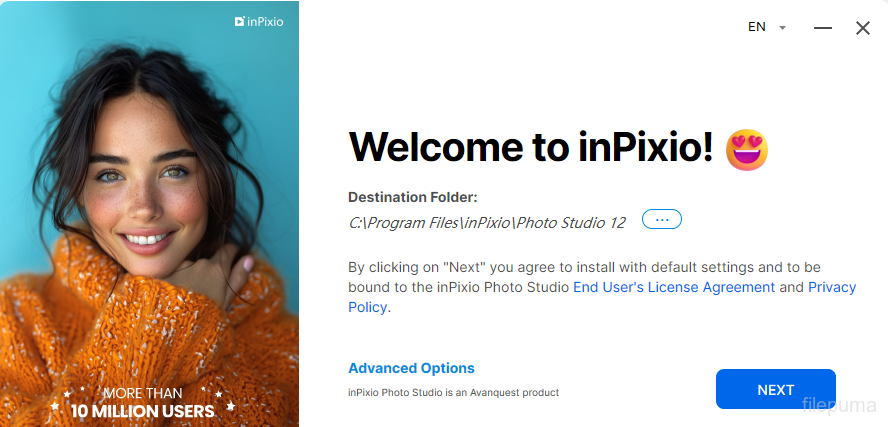Minimize the installer window
888x427 pixels.
coord(823,28)
